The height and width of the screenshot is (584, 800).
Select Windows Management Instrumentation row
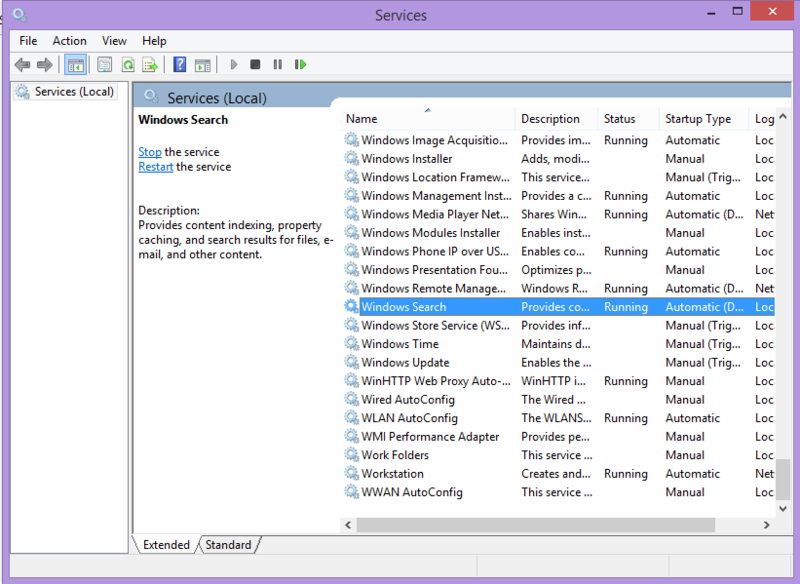559,195
